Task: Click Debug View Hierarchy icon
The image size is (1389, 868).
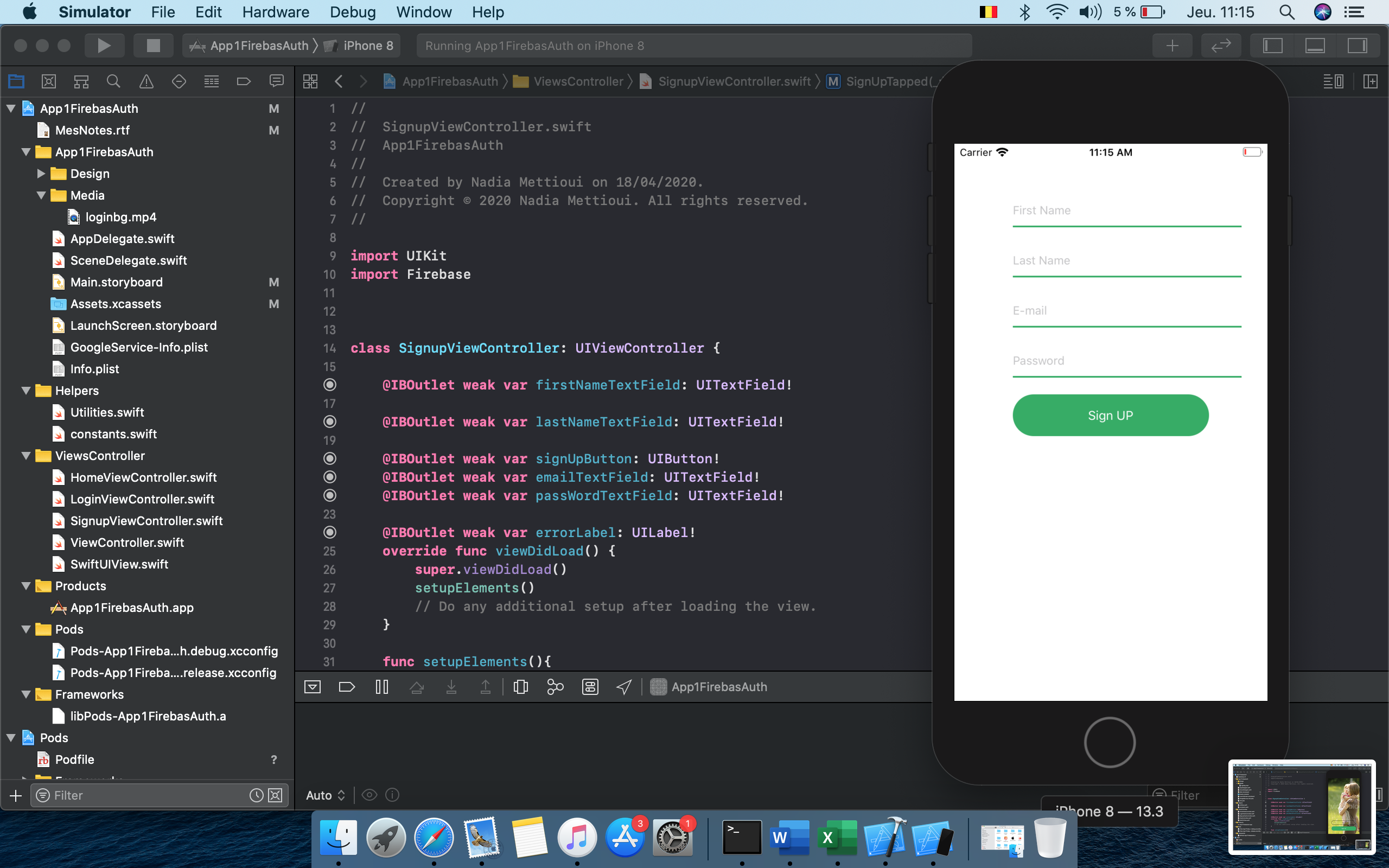Action: [x=520, y=687]
